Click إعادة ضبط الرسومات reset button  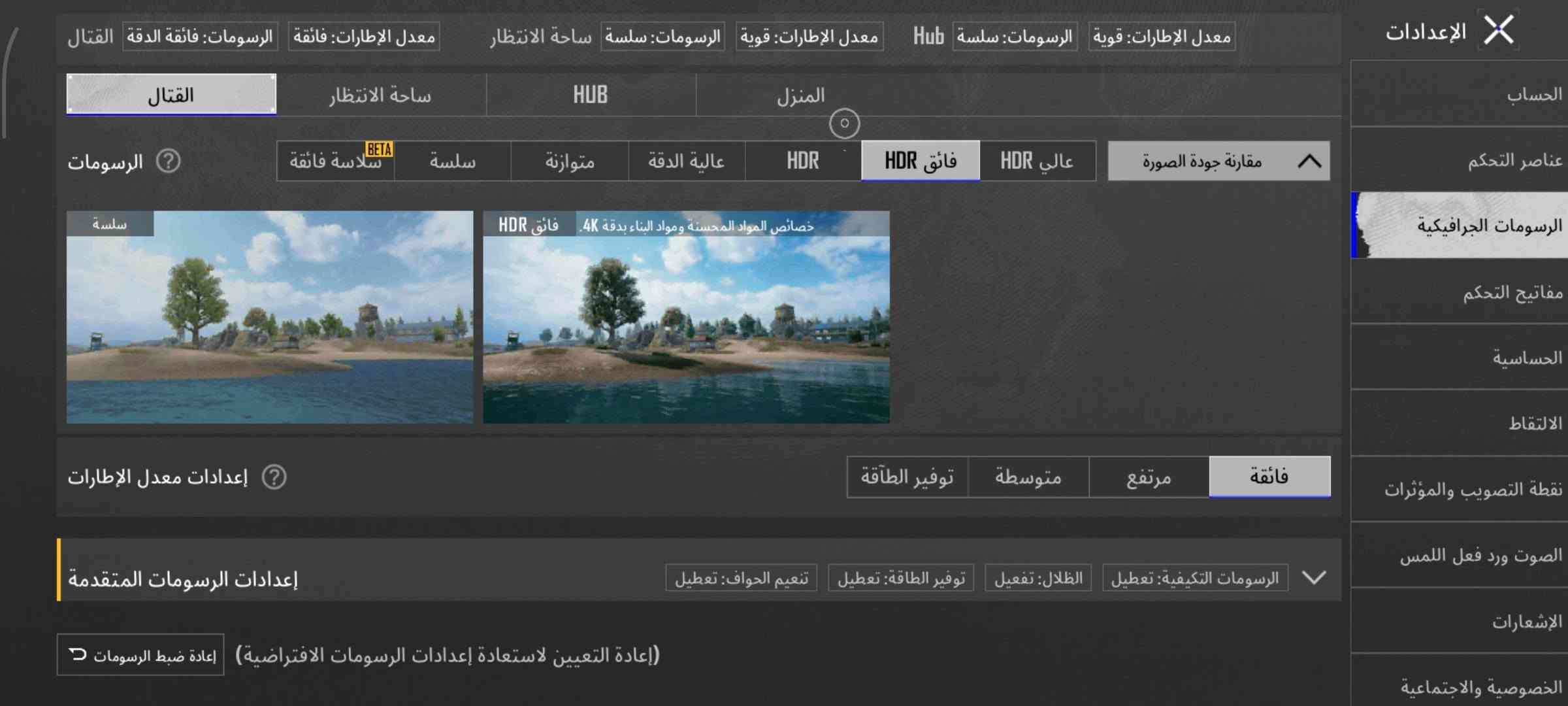[x=140, y=654]
